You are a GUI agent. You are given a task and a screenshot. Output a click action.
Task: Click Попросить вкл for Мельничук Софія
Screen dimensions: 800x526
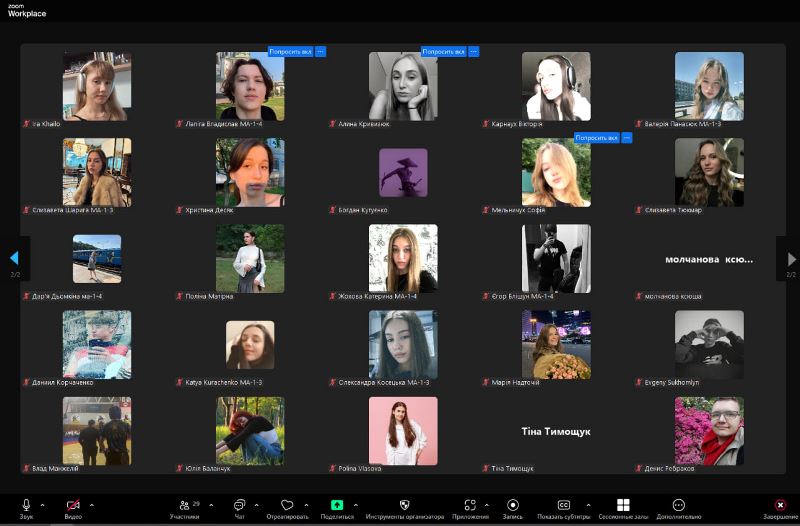point(596,138)
